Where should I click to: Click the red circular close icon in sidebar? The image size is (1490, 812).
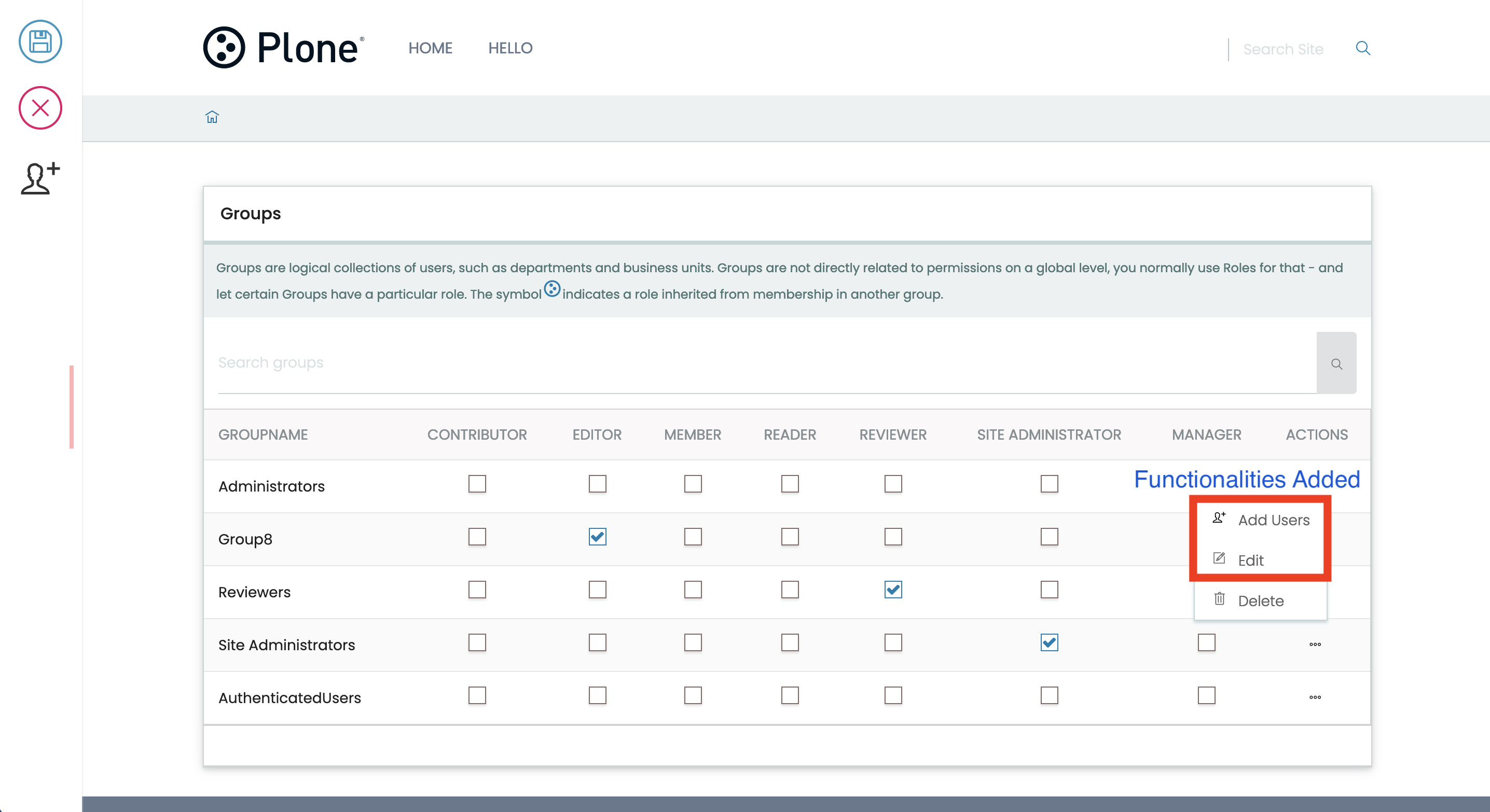40,108
